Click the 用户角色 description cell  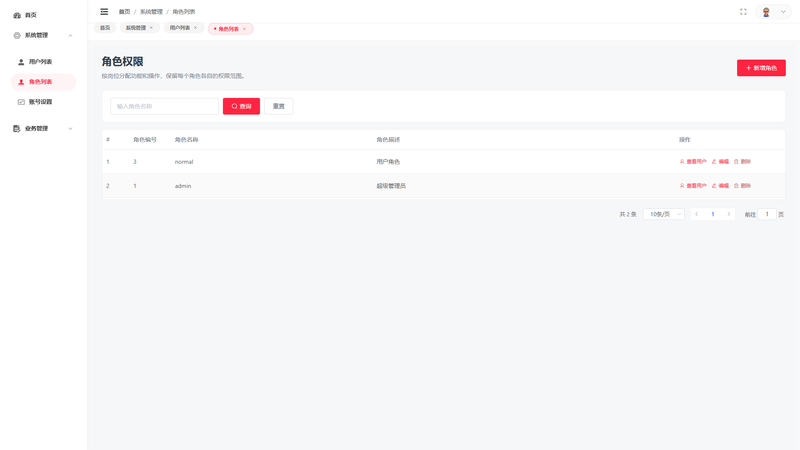[388, 162]
